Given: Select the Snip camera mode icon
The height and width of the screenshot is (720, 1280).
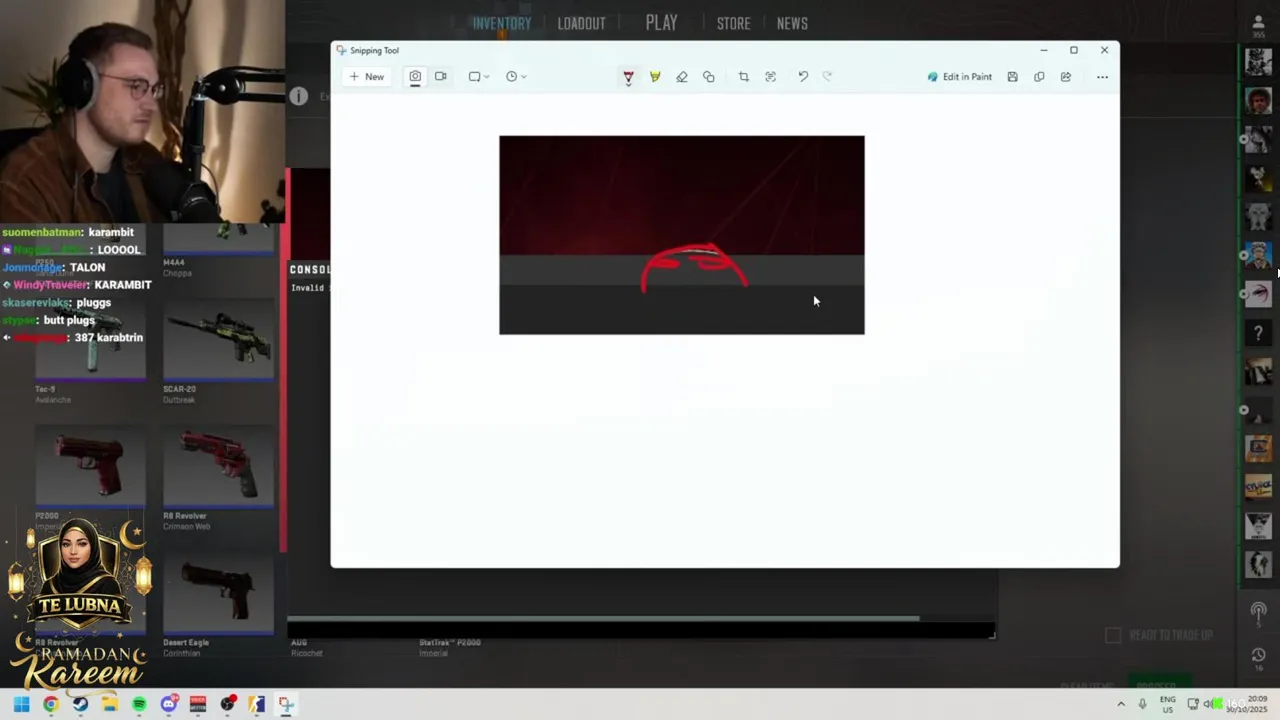Looking at the screenshot, I should (415, 77).
